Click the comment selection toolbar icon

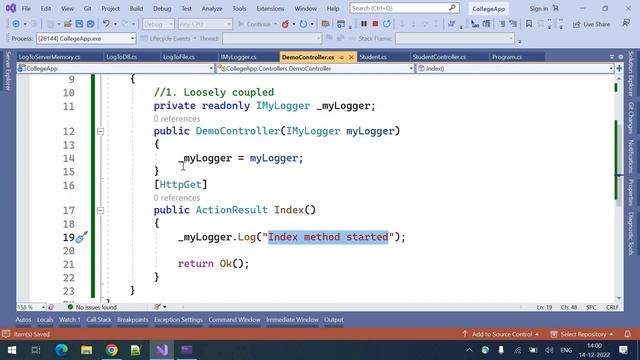502,24
